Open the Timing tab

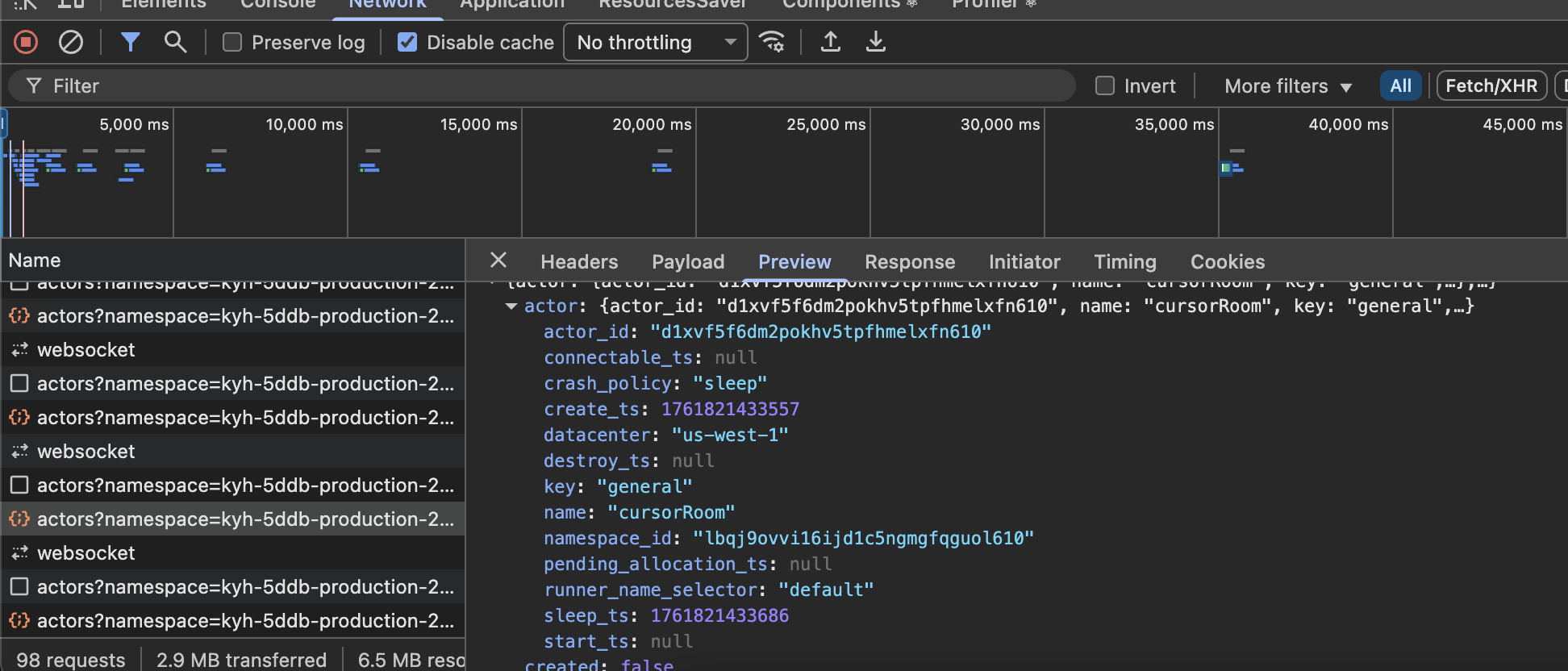1124,262
